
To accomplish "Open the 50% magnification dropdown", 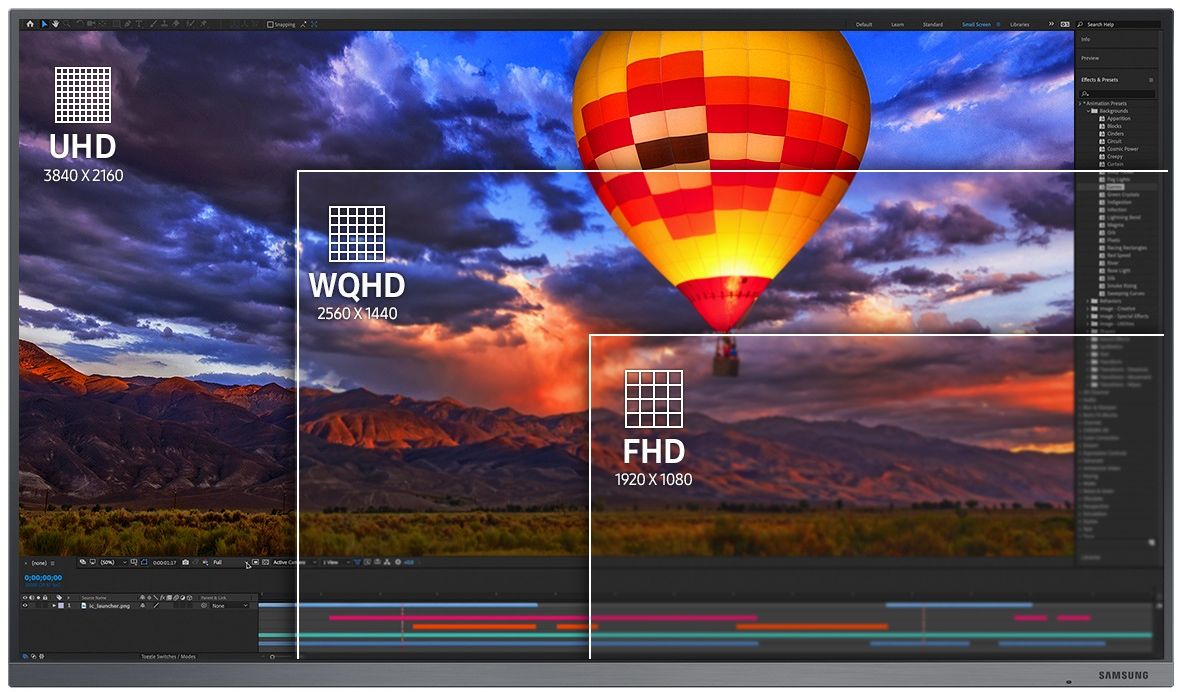I will (113, 563).
